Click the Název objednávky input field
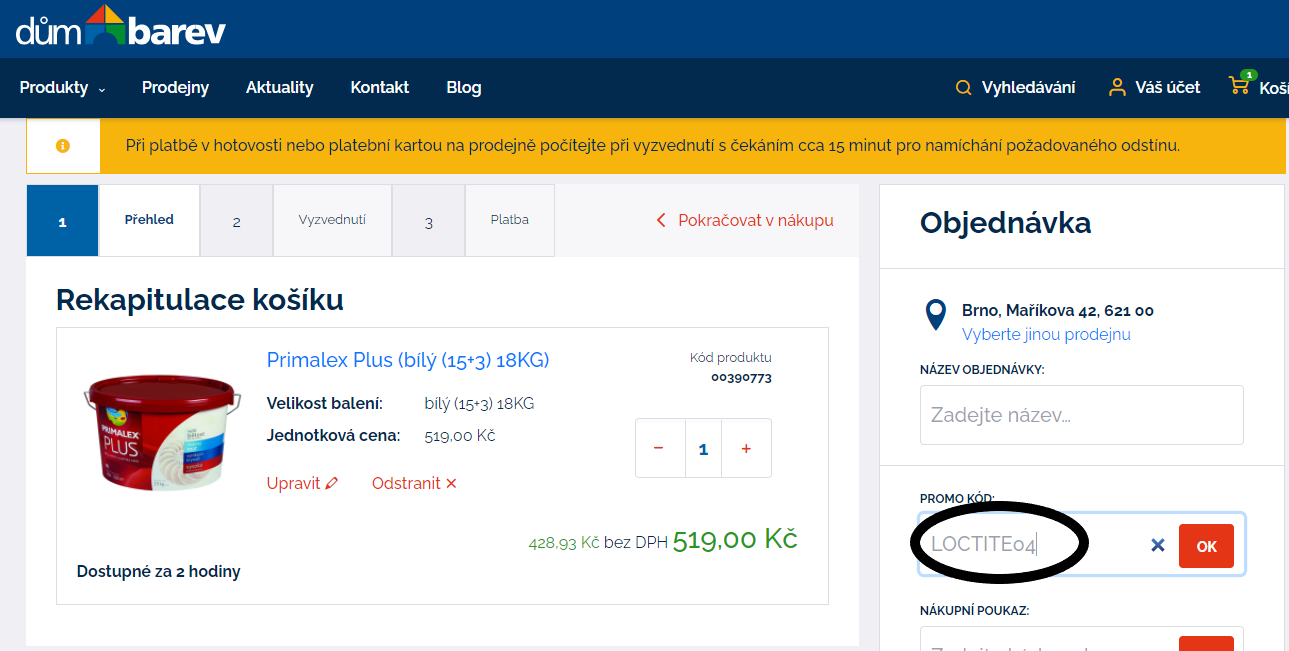This screenshot has height=651, width=1289. (1081, 415)
